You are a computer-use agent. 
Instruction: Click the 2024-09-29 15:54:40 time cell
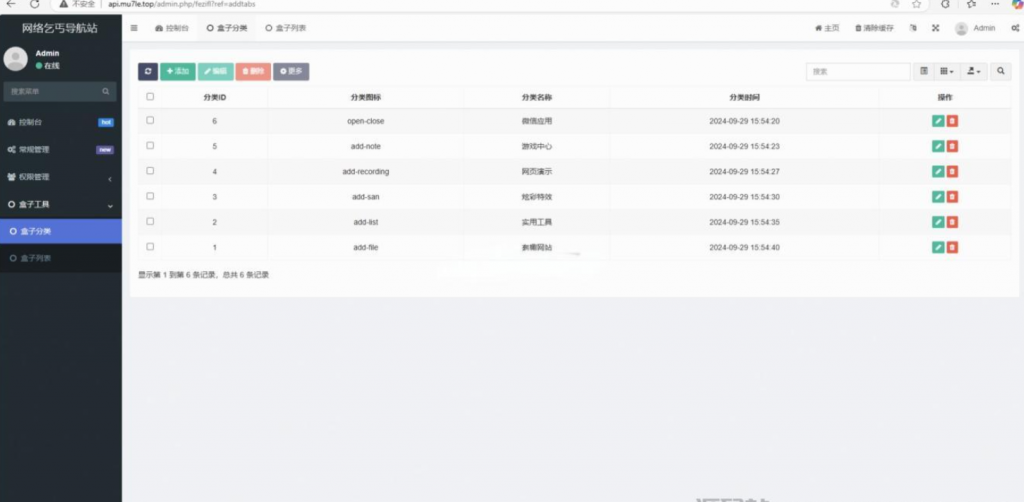click(x=744, y=247)
